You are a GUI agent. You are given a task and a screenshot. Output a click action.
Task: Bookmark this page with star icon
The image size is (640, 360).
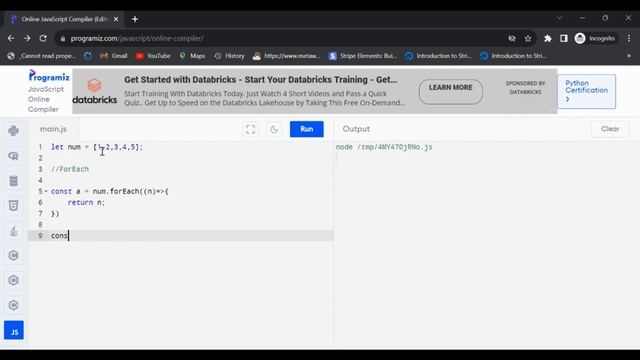click(528, 38)
